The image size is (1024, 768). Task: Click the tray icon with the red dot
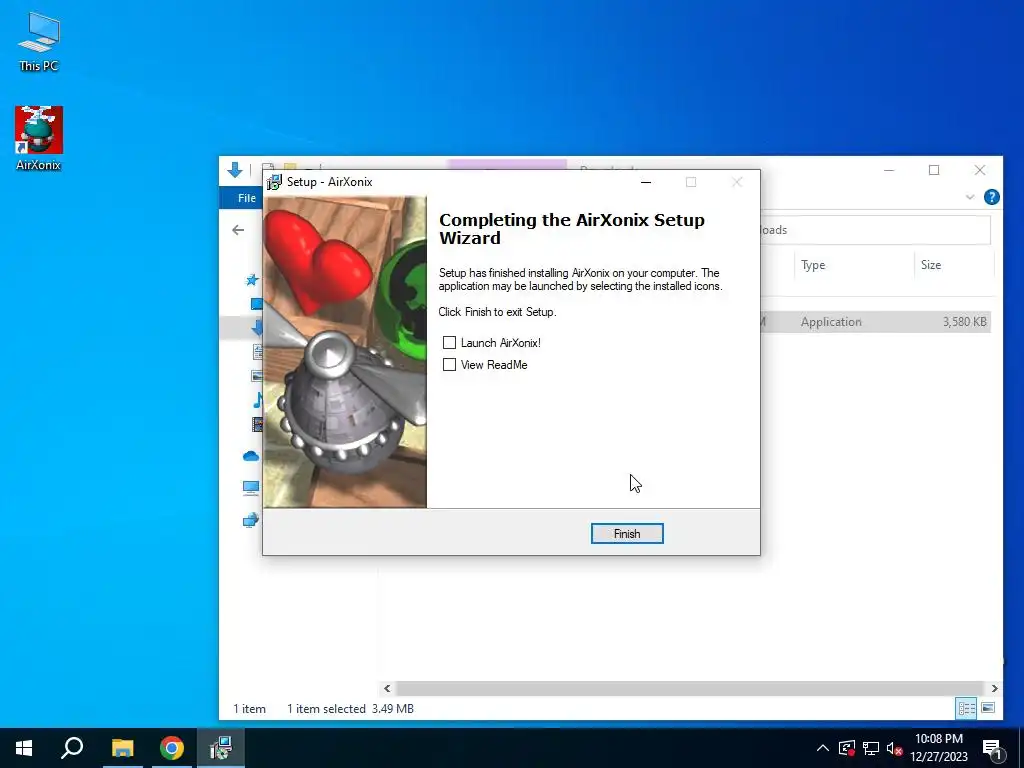846,748
